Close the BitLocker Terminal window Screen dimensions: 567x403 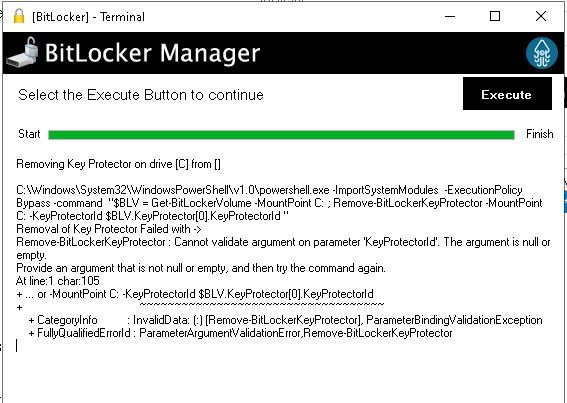pyautogui.click(x=541, y=16)
